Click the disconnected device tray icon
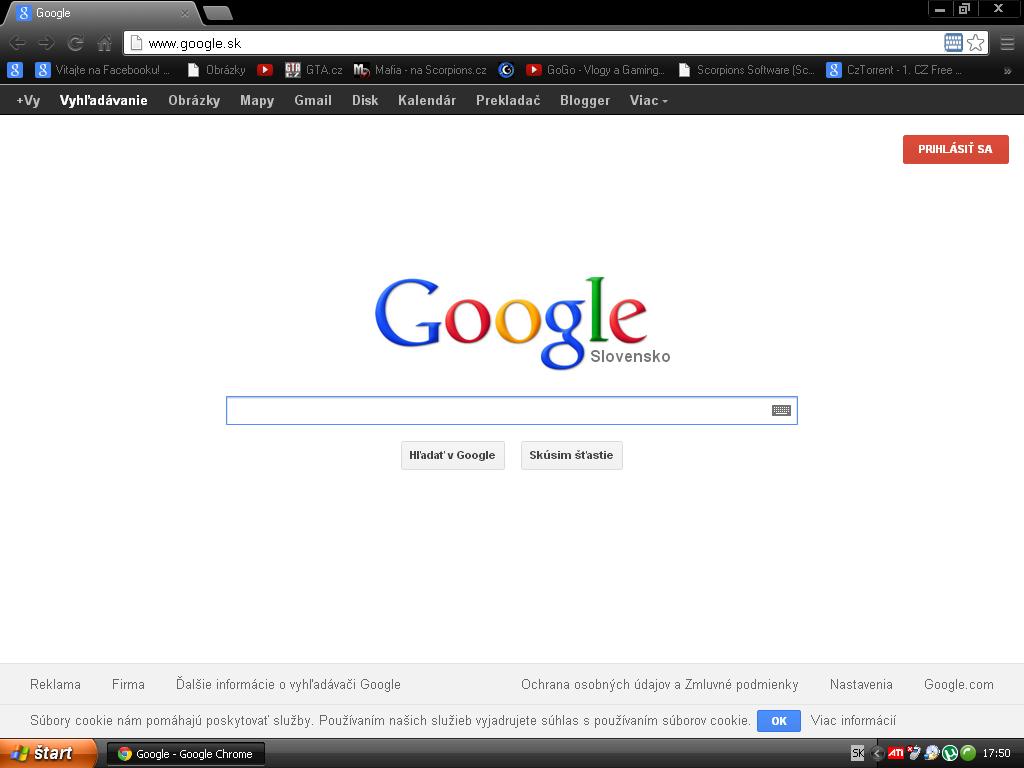Viewport: 1024px width, 768px height. point(914,753)
